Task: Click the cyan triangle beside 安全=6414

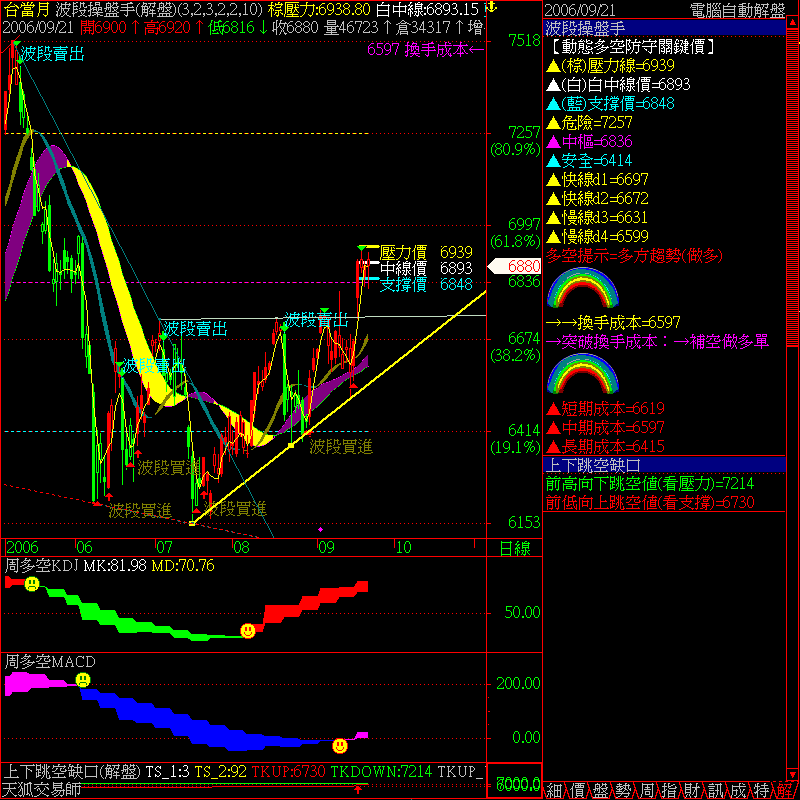Action: 553,161
